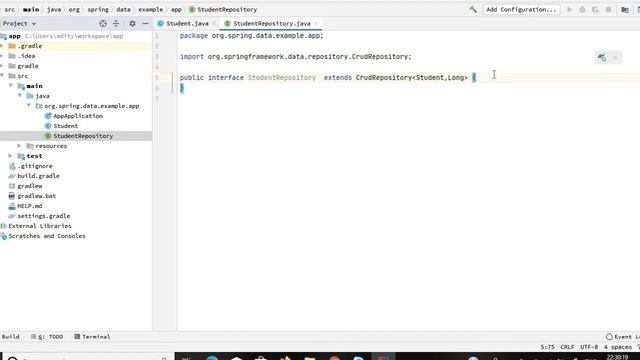The image size is (640, 360).
Task: Select .gitignore file
Action: [35, 166]
